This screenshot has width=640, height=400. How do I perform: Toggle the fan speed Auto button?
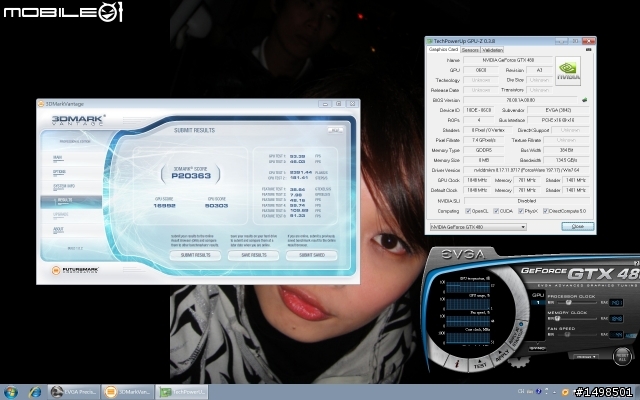[631, 336]
